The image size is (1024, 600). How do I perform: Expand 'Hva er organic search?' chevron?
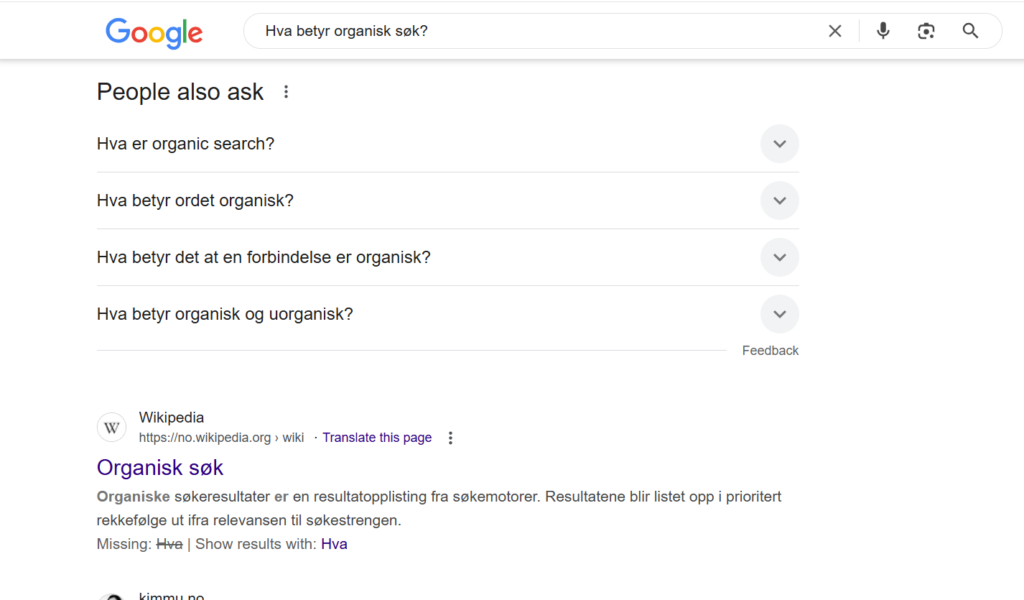779,144
